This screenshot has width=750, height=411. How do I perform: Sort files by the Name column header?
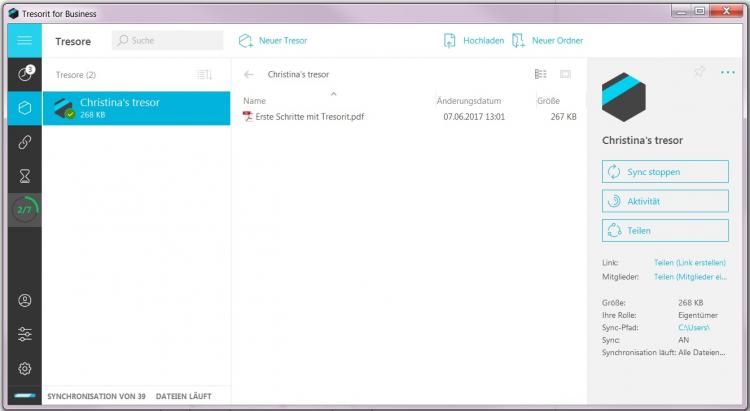pos(255,101)
